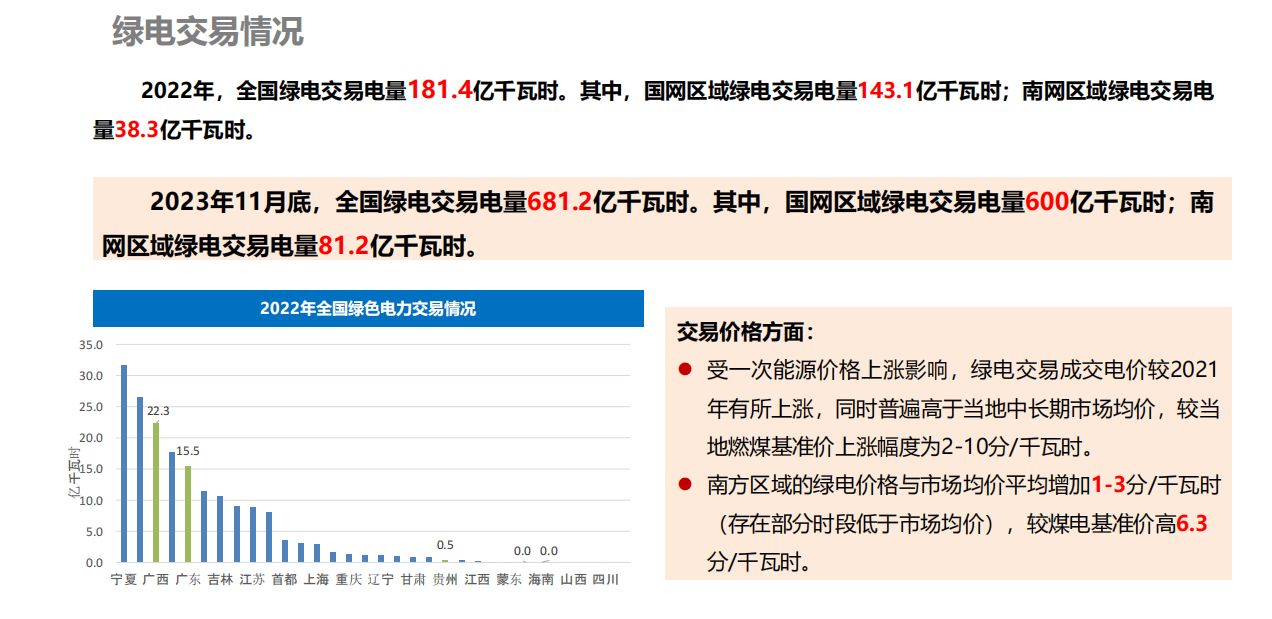Expand the 15.5 data label
Screen dimensions: 1272x619
[189, 451]
